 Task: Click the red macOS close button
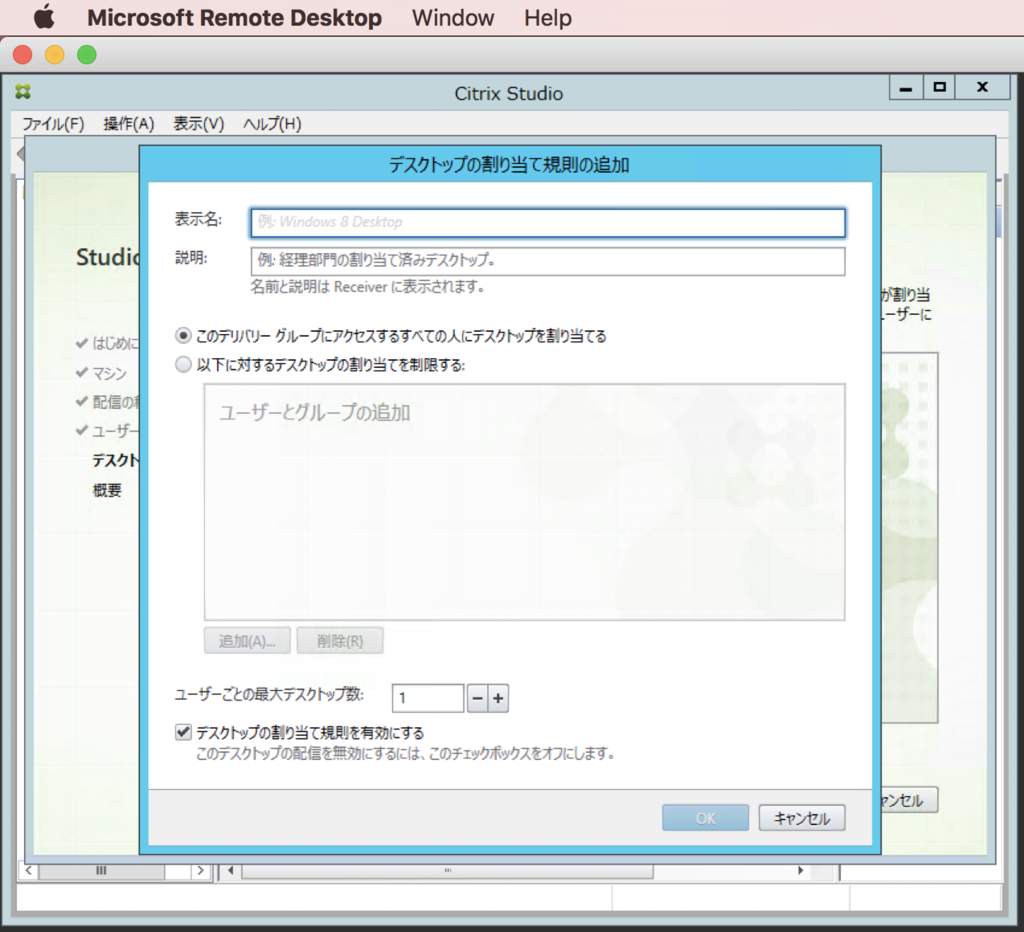point(23,55)
